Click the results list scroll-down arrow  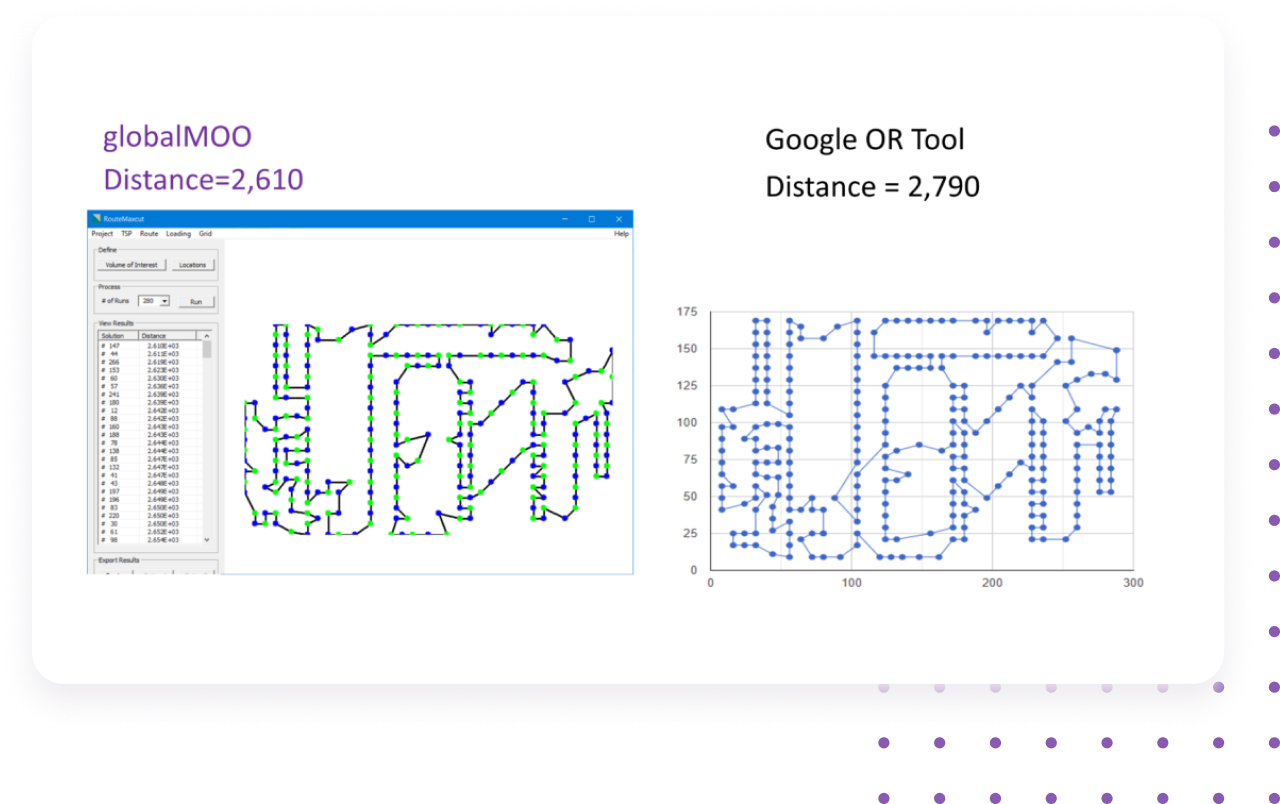pos(207,540)
